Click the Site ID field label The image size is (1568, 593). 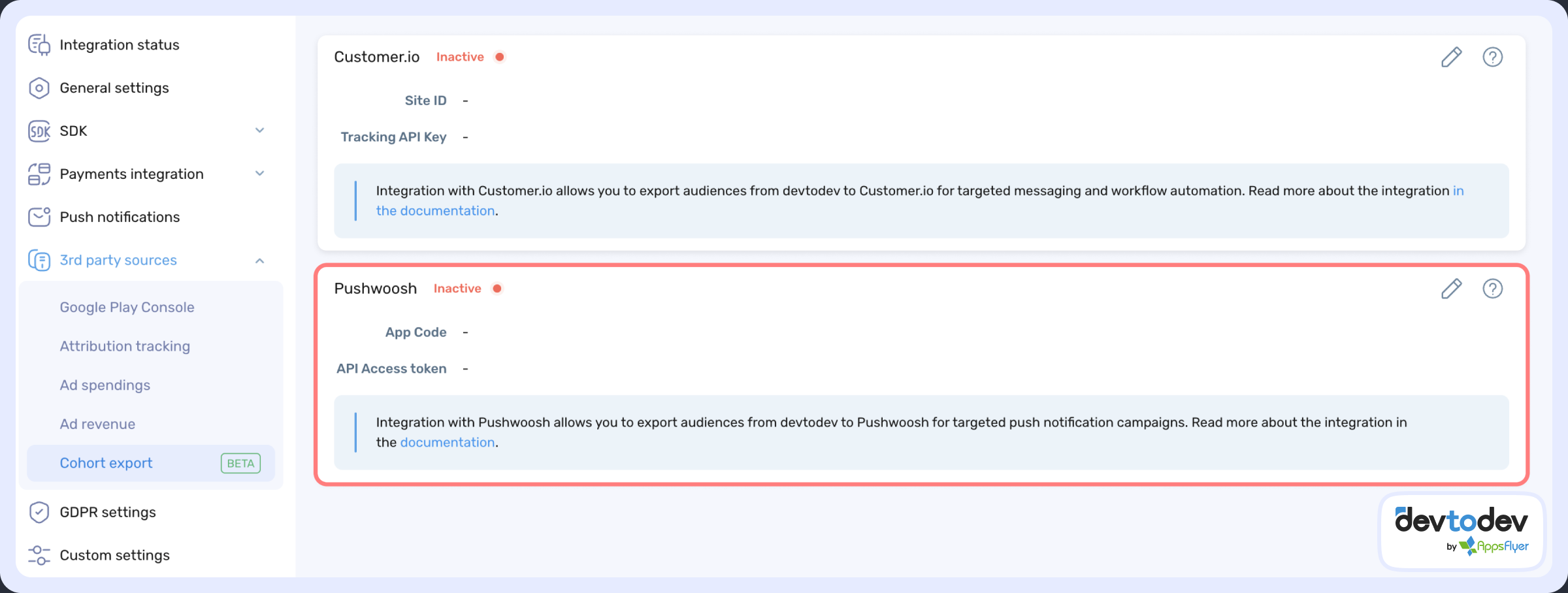click(x=425, y=101)
